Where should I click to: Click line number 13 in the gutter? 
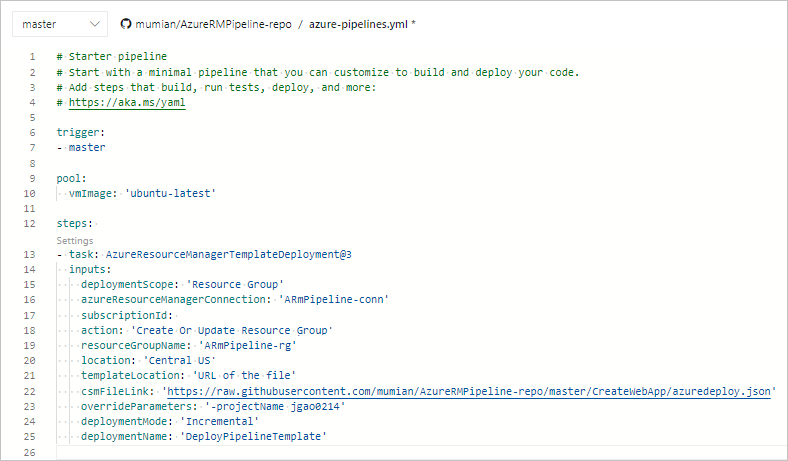tap(32, 255)
